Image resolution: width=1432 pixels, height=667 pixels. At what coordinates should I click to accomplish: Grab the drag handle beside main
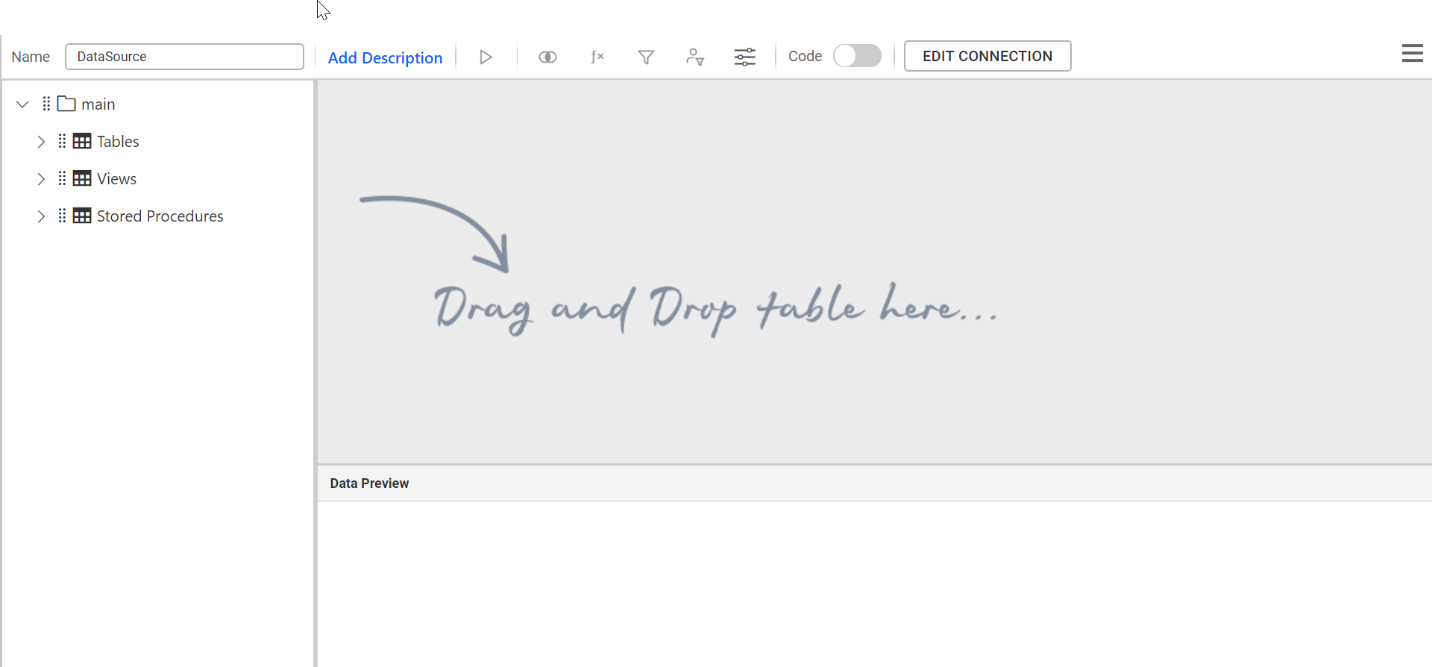point(46,104)
